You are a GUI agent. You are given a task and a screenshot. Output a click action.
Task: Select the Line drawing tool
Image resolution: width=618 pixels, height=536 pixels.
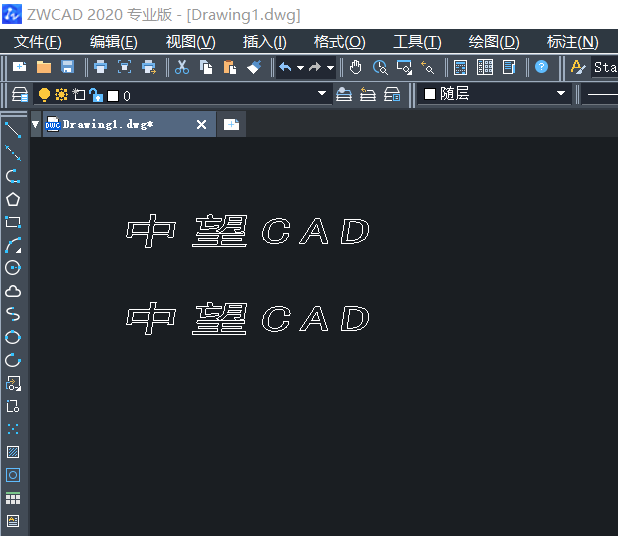pyautogui.click(x=13, y=130)
